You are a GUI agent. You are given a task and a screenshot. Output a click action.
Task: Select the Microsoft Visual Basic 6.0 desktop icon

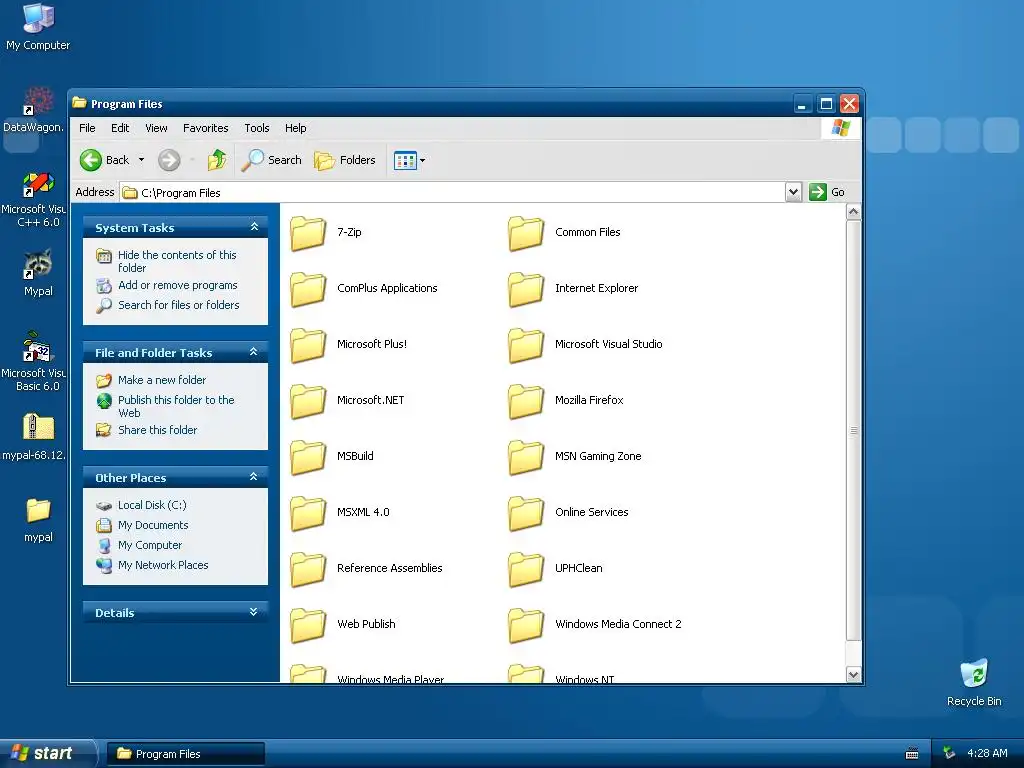(38, 347)
